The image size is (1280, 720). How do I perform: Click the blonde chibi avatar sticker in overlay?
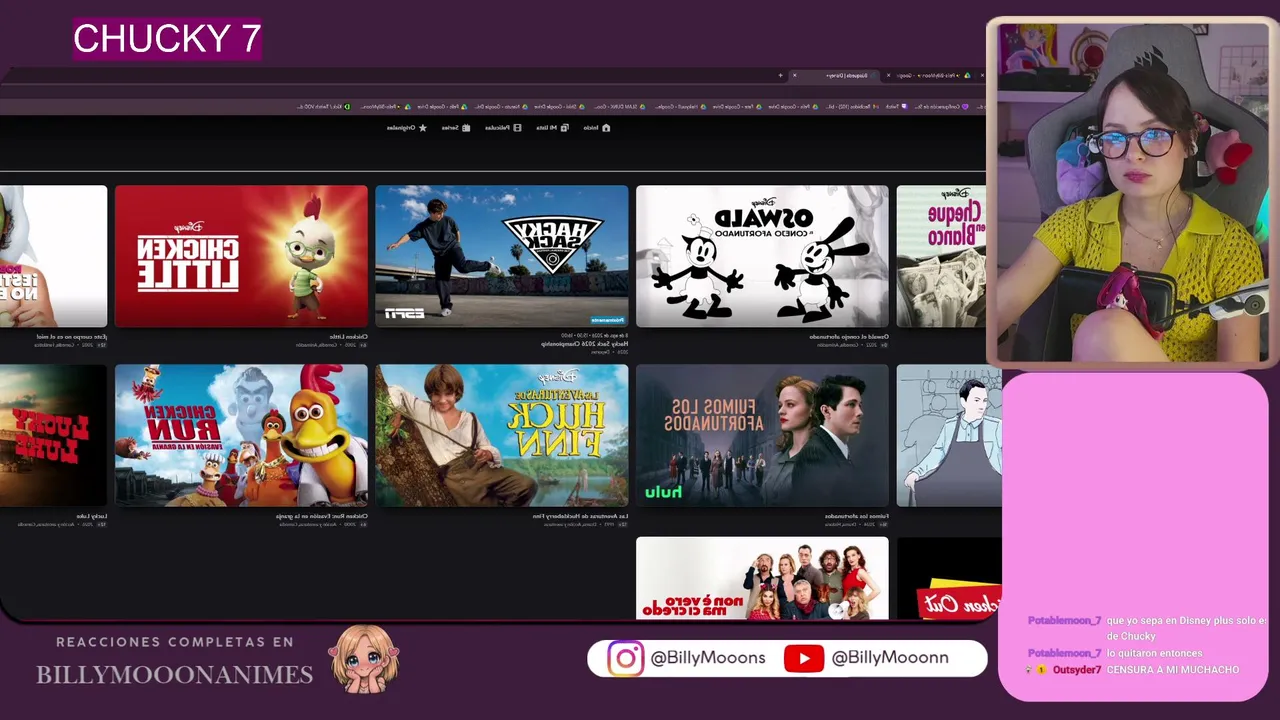(364, 658)
